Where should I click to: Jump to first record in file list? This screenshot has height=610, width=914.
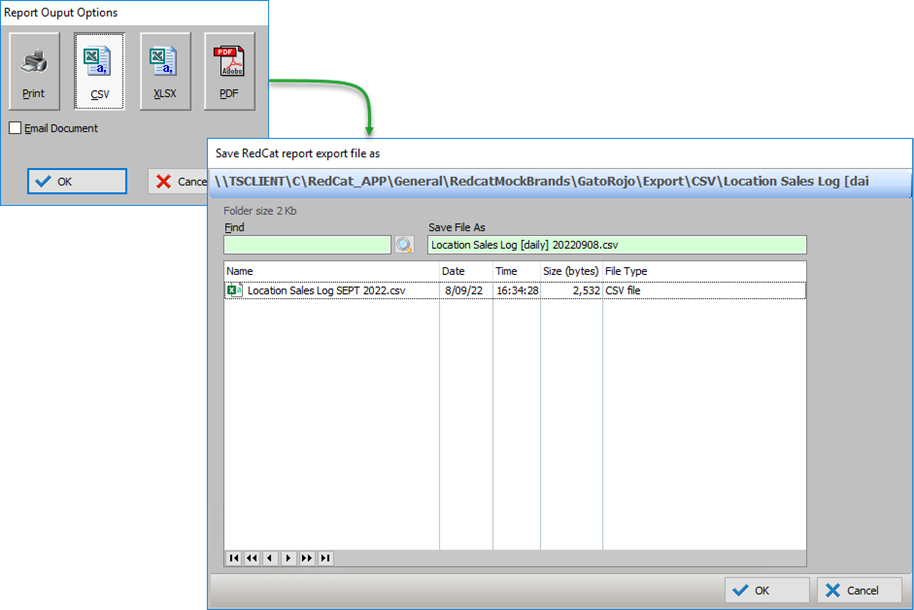(234, 558)
